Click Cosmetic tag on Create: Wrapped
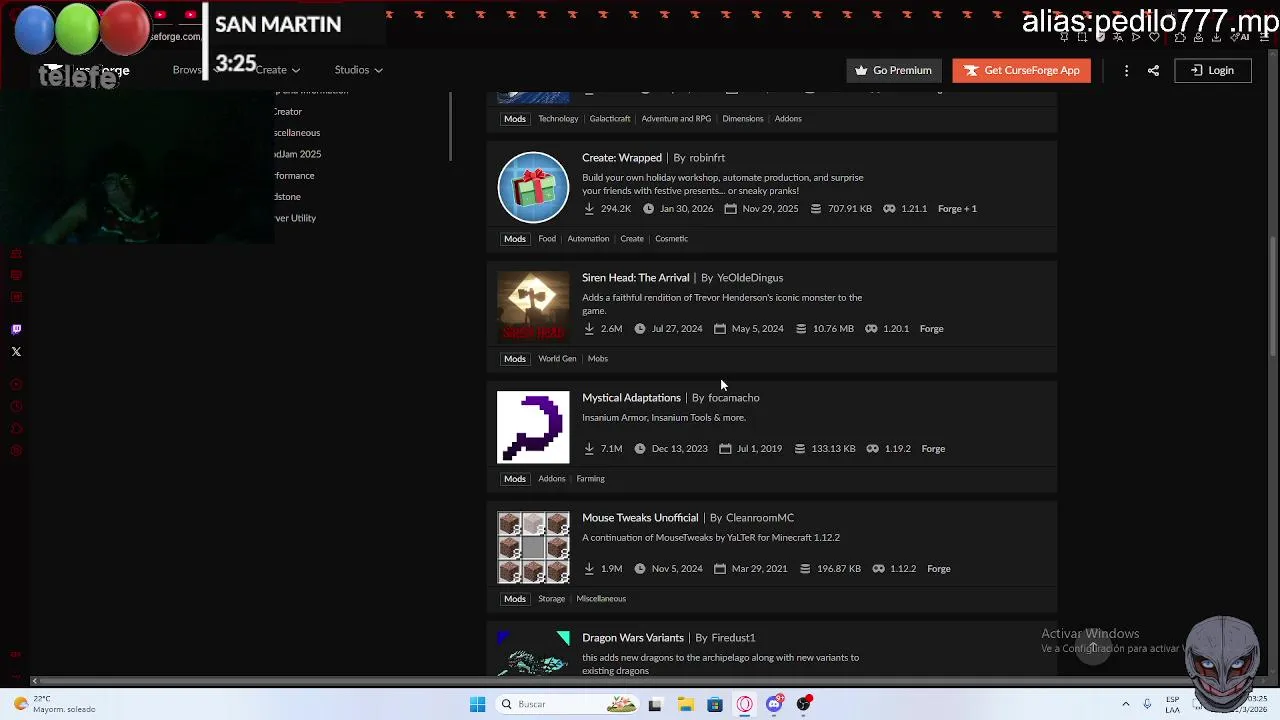 pyautogui.click(x=671, y=239)
